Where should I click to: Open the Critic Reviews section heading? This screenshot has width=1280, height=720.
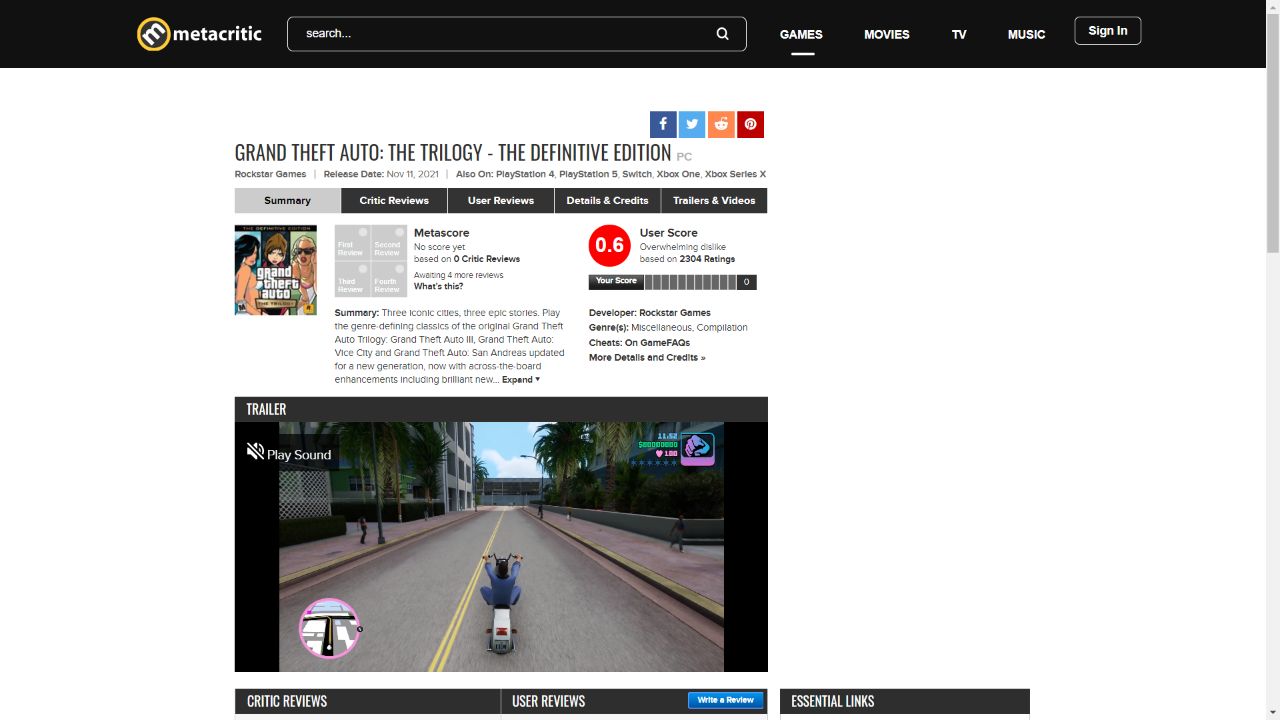[287, 701]
